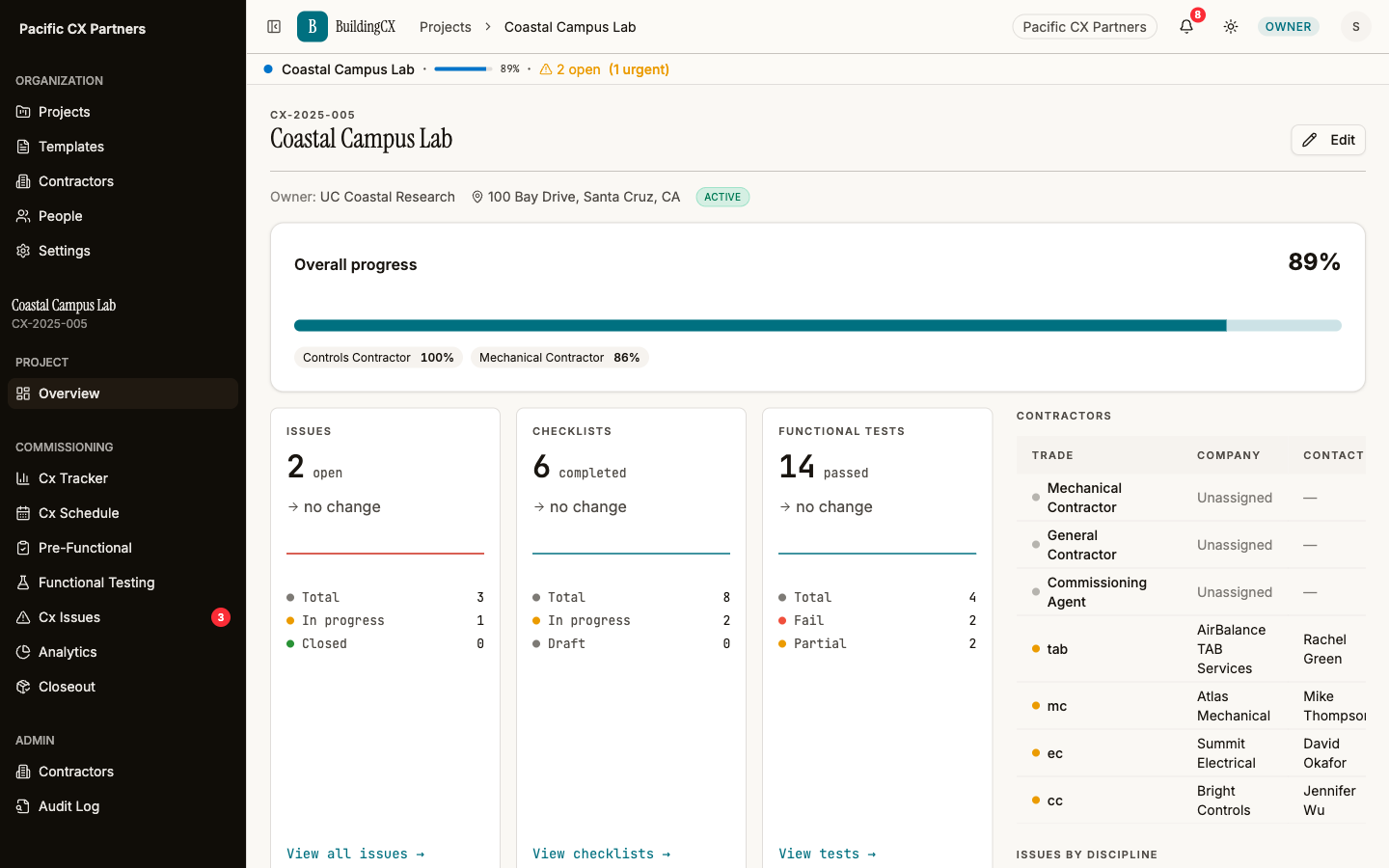Click View checklists link
1389x868 pixels.
[x=601, y=854]
